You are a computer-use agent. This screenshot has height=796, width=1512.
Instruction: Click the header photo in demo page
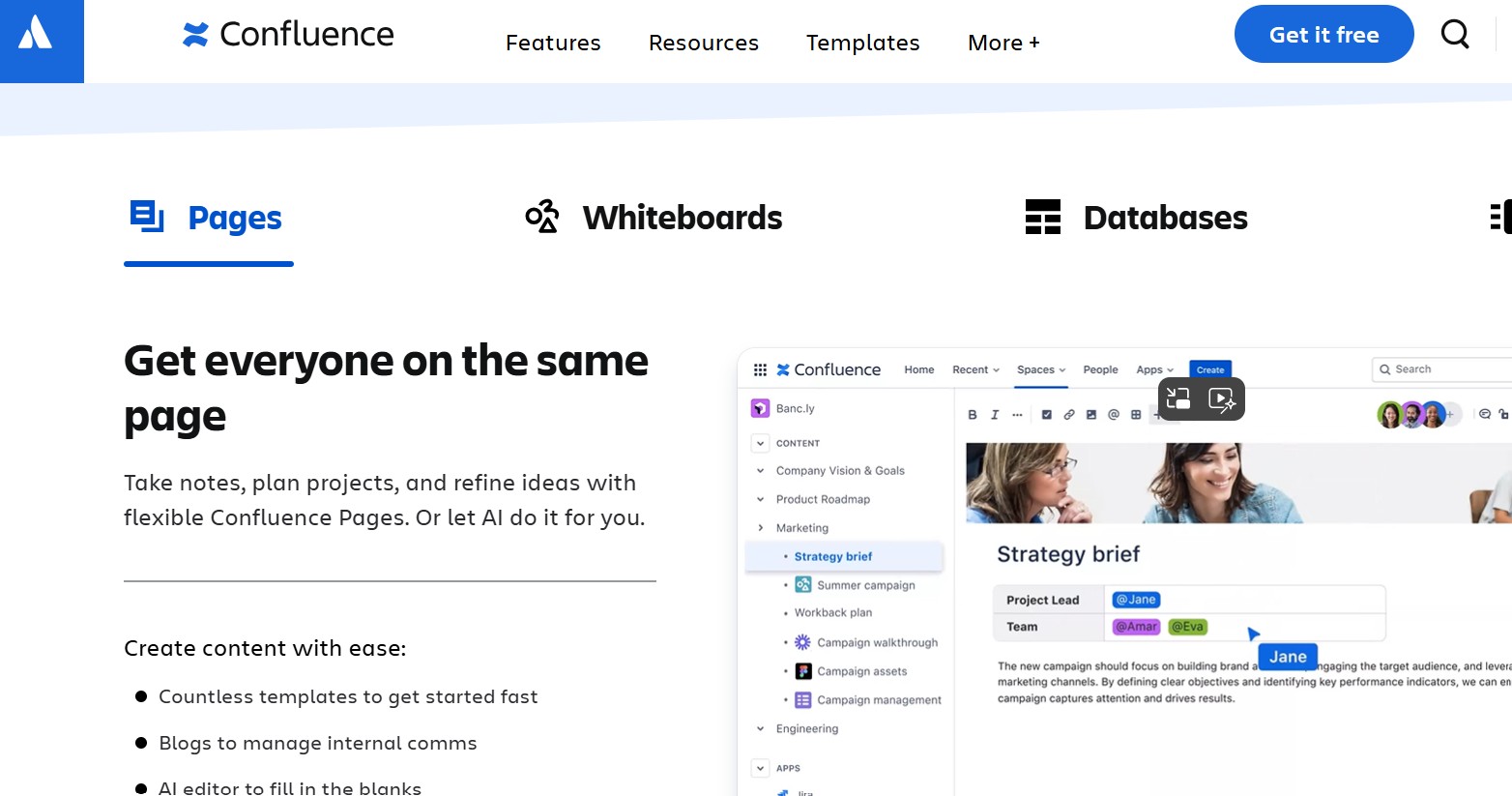[x=1238, y=483]
